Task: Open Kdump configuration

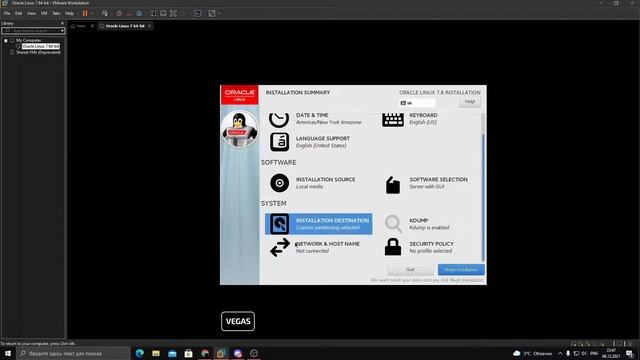Action: (416, 224)
